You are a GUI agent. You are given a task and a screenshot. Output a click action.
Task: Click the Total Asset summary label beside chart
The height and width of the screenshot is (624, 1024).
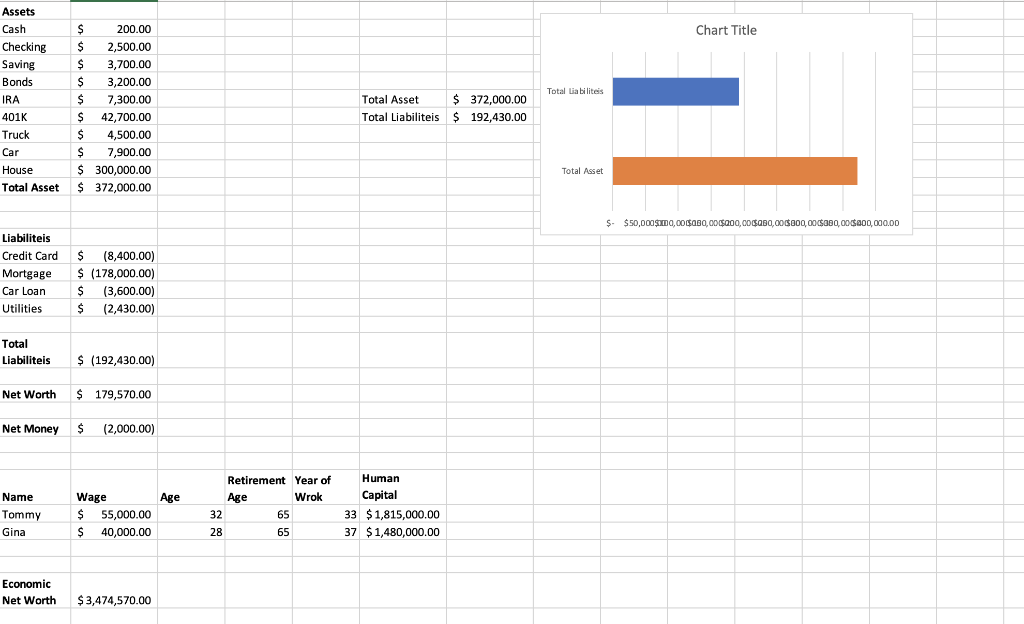point(403,99)
